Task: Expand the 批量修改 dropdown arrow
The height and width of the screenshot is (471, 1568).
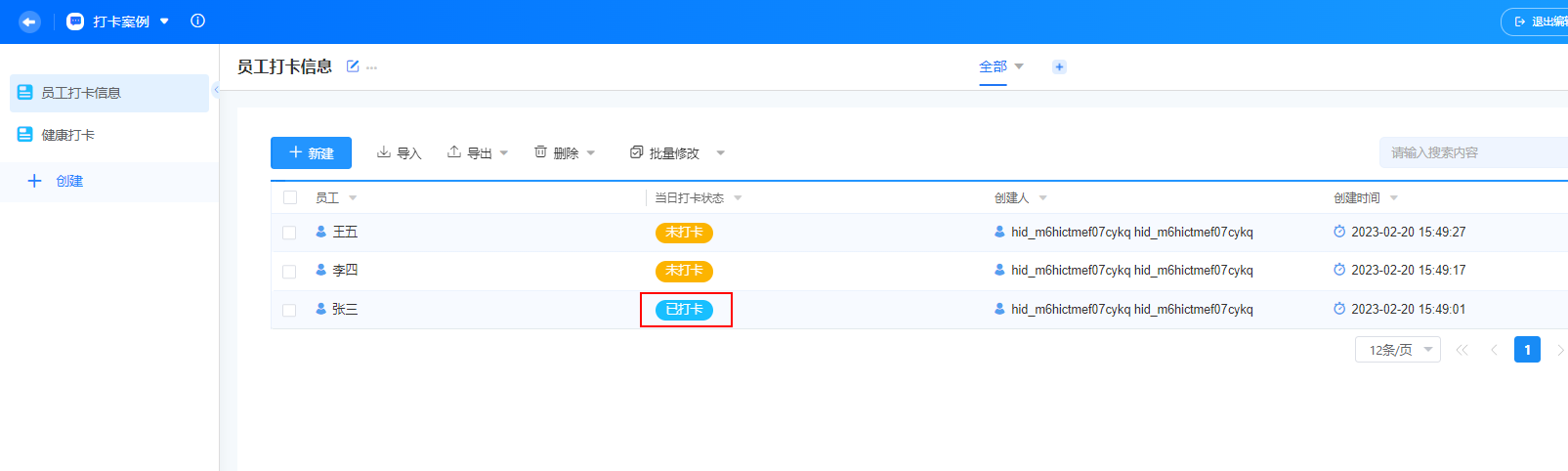Action: [x=721, y=153]
